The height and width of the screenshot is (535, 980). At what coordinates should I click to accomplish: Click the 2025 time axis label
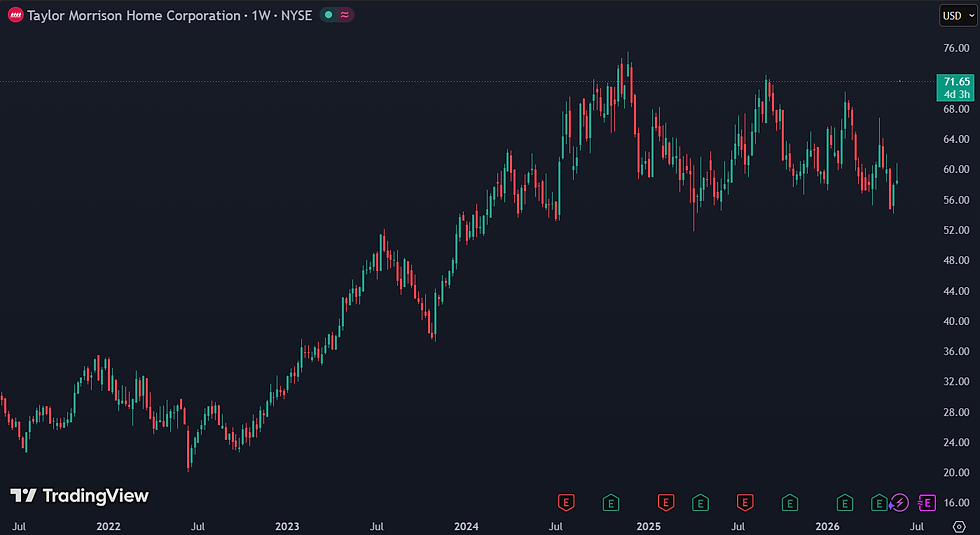click(648, 527)
